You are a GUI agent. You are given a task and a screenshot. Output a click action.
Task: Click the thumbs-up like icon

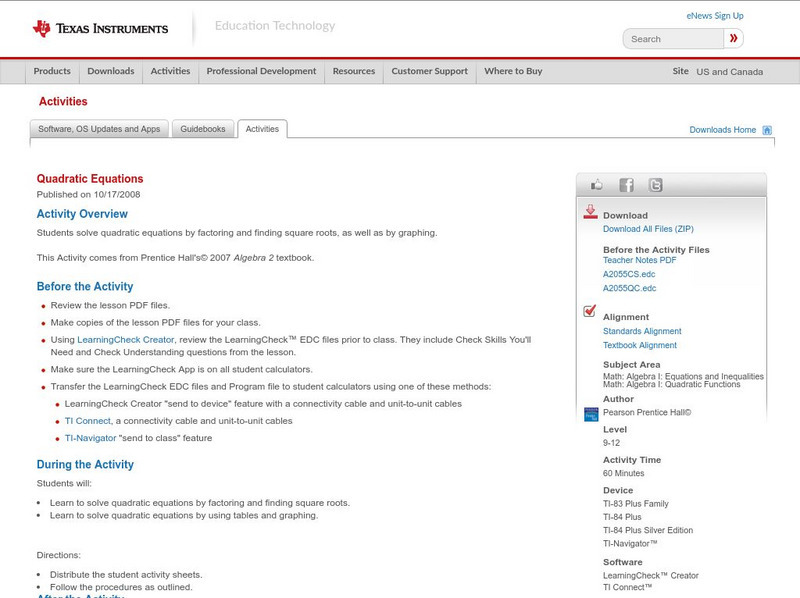coord(596,185)
